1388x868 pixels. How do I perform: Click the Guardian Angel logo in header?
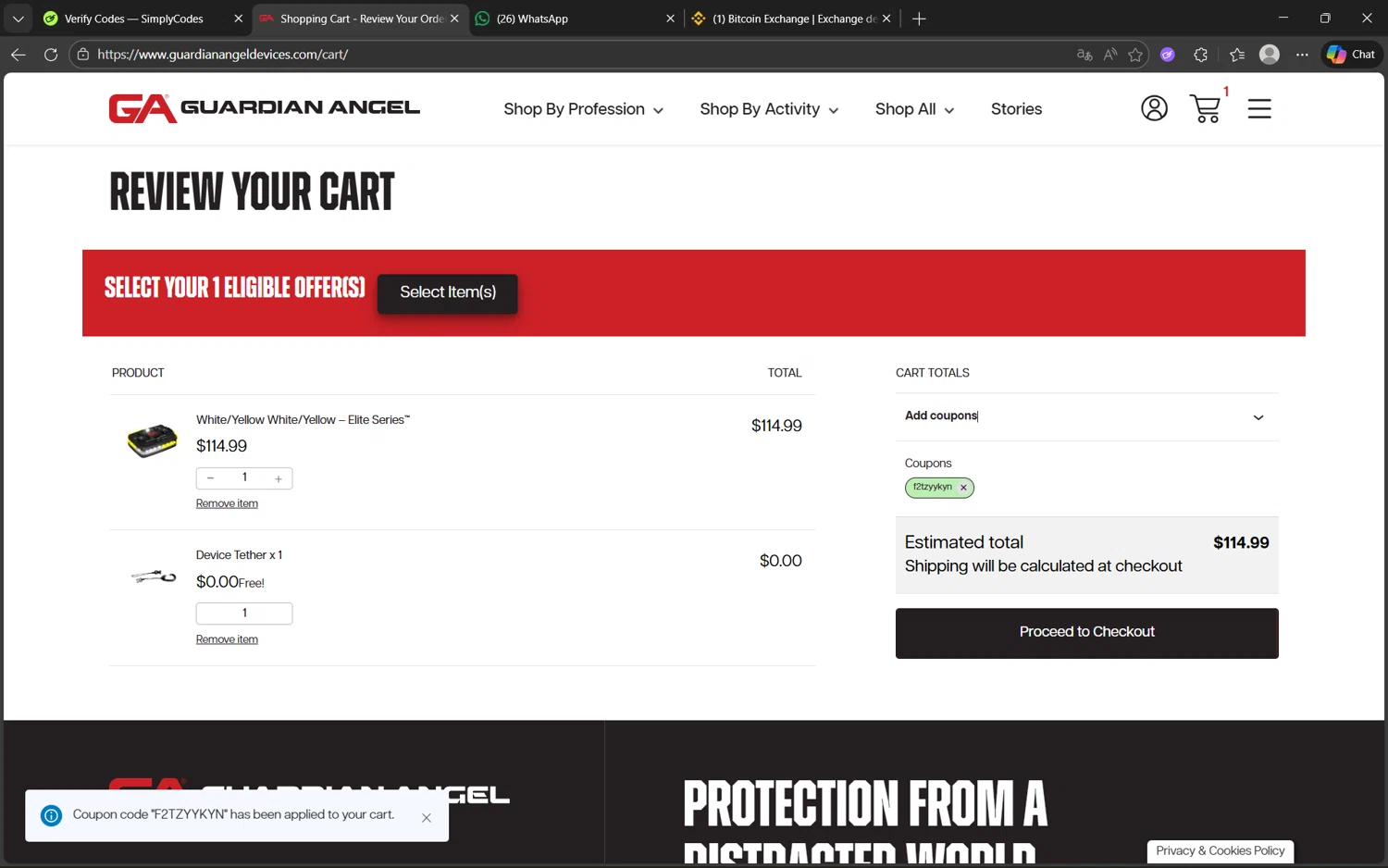264,108
